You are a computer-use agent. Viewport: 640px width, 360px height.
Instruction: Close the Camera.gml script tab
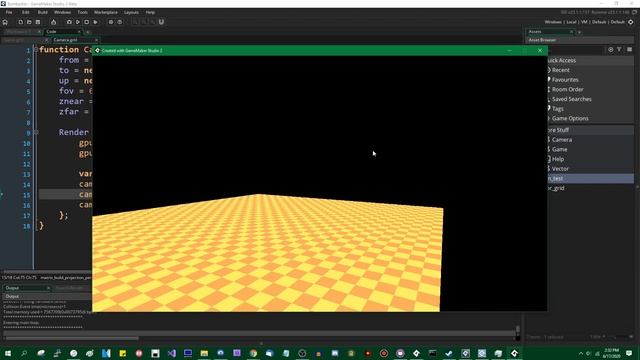click(x=96, y=40)
